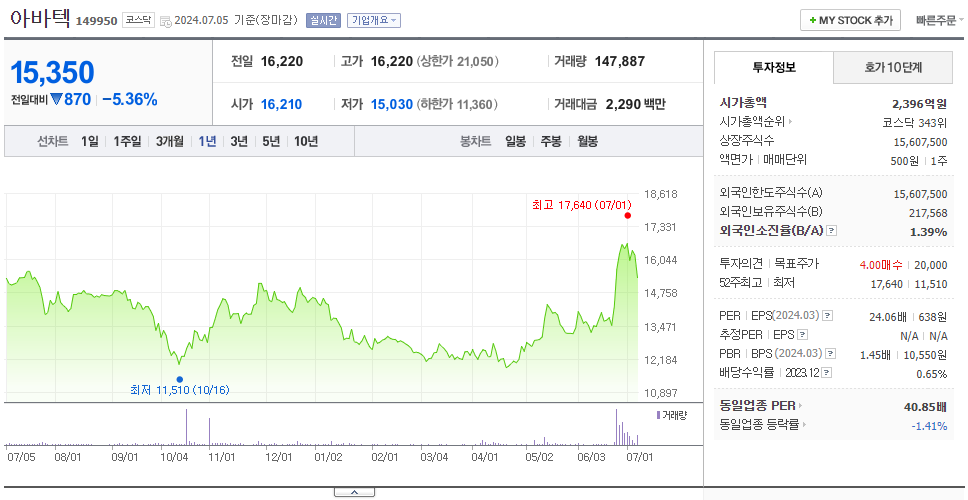Expand the 기업개요 dropdown
The image size is (968, 500).
click(x=373, y=20)
